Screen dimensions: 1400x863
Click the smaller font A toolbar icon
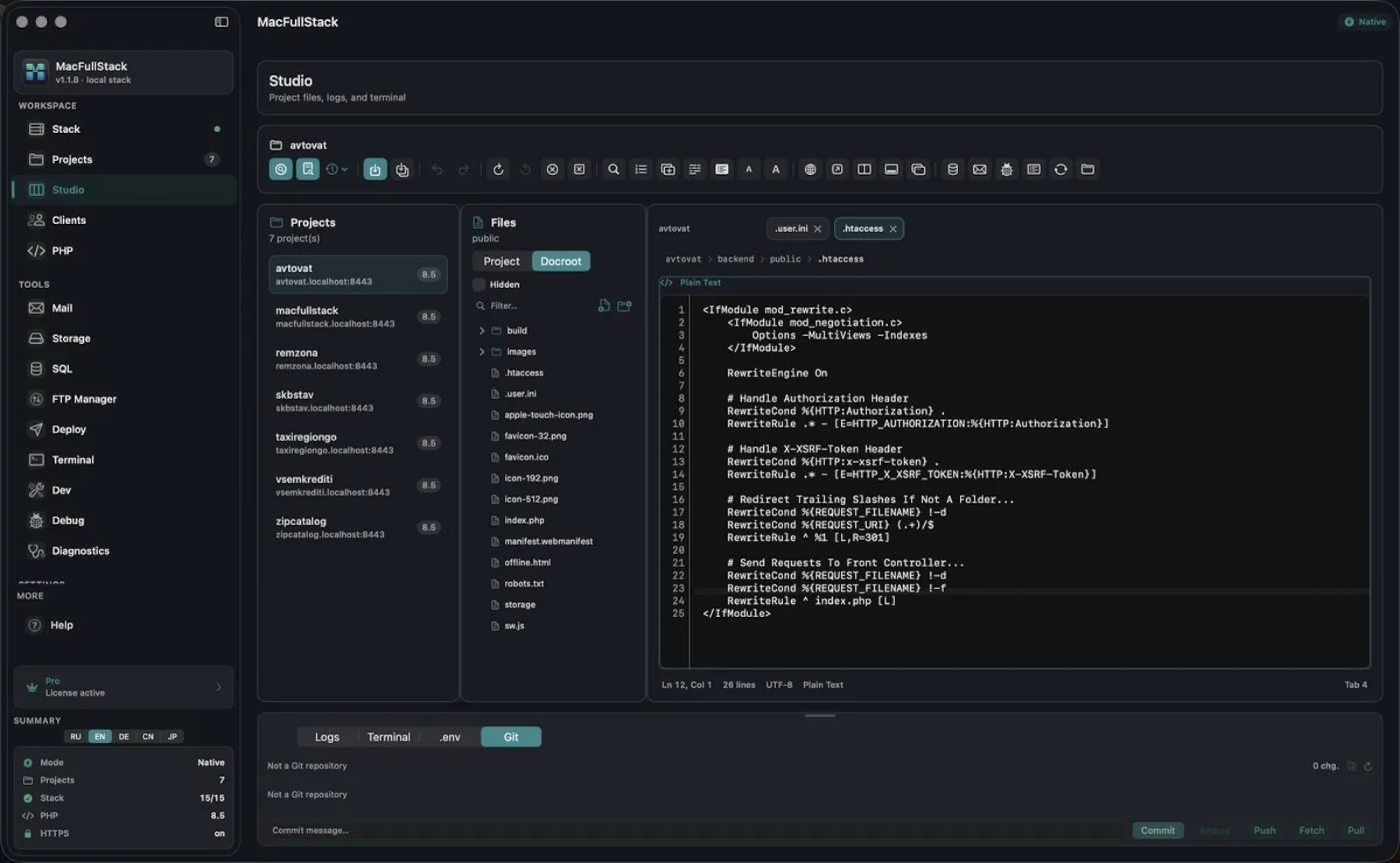click(749, 170)
